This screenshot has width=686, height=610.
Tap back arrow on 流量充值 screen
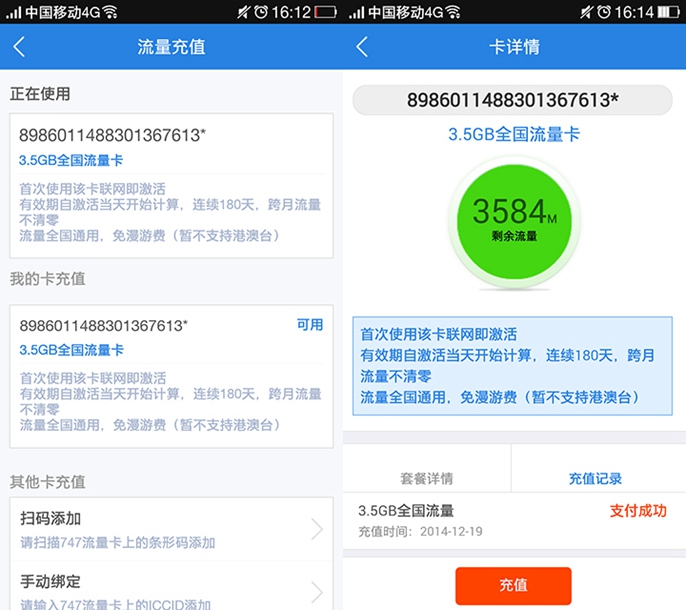point(20,47)
